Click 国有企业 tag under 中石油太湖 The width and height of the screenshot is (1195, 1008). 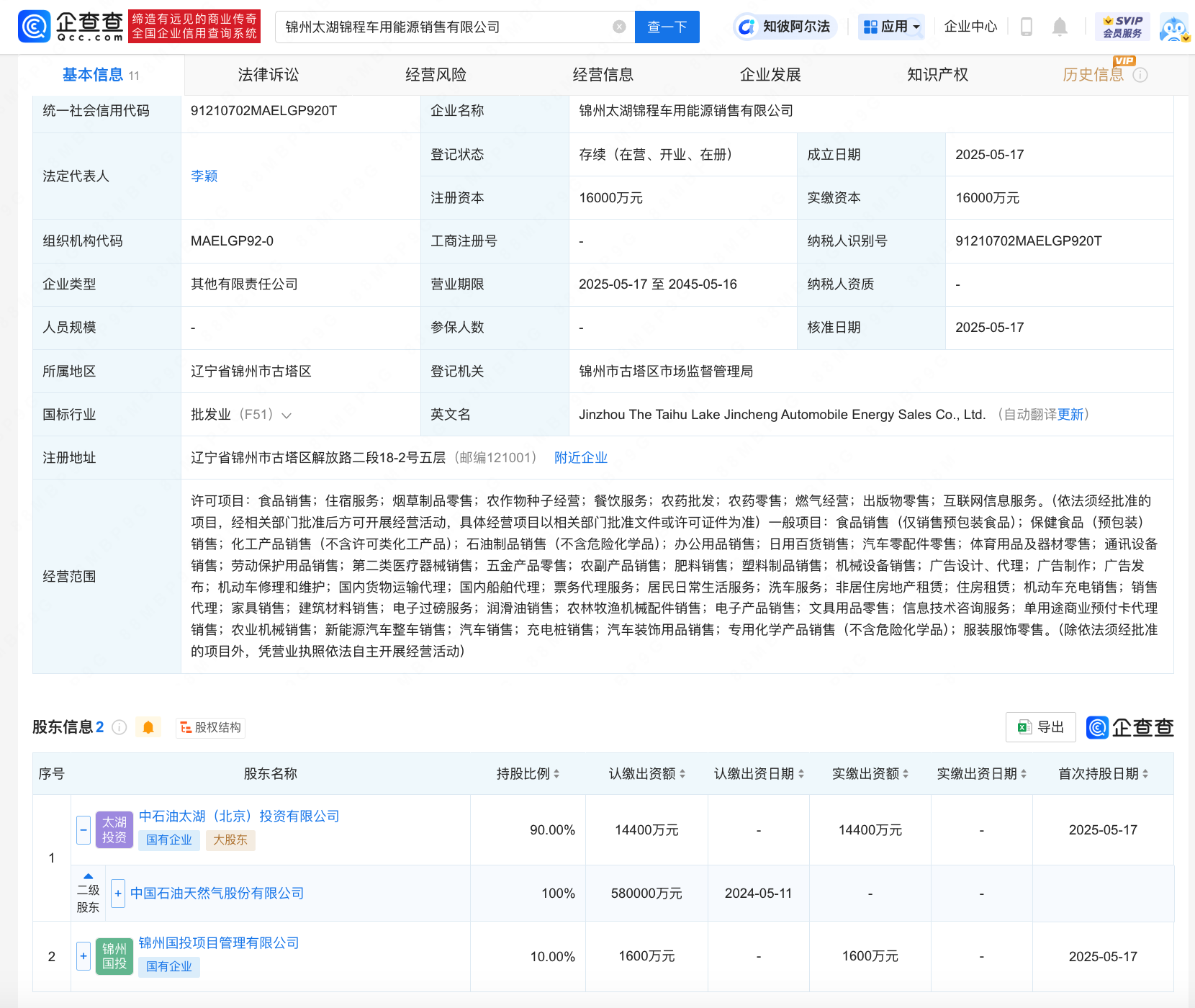click(x=169, y=840)
